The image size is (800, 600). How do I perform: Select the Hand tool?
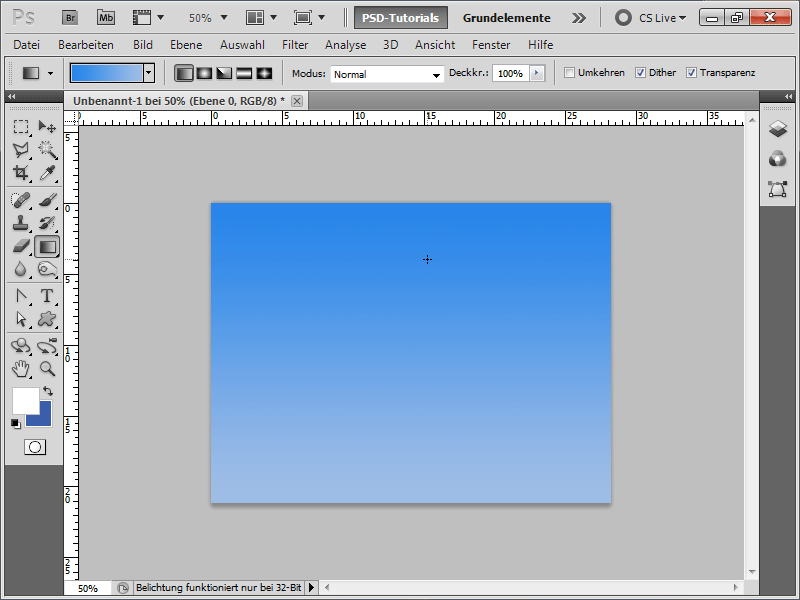[21, 368]
